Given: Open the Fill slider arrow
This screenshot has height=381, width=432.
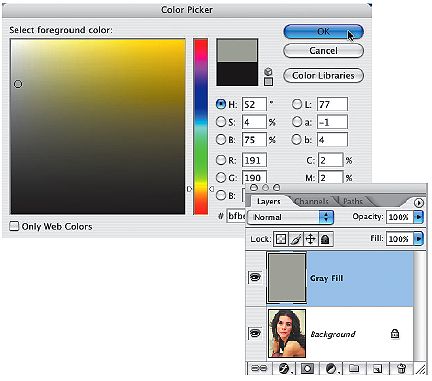Looking at the screenshot, I should 418,239.
